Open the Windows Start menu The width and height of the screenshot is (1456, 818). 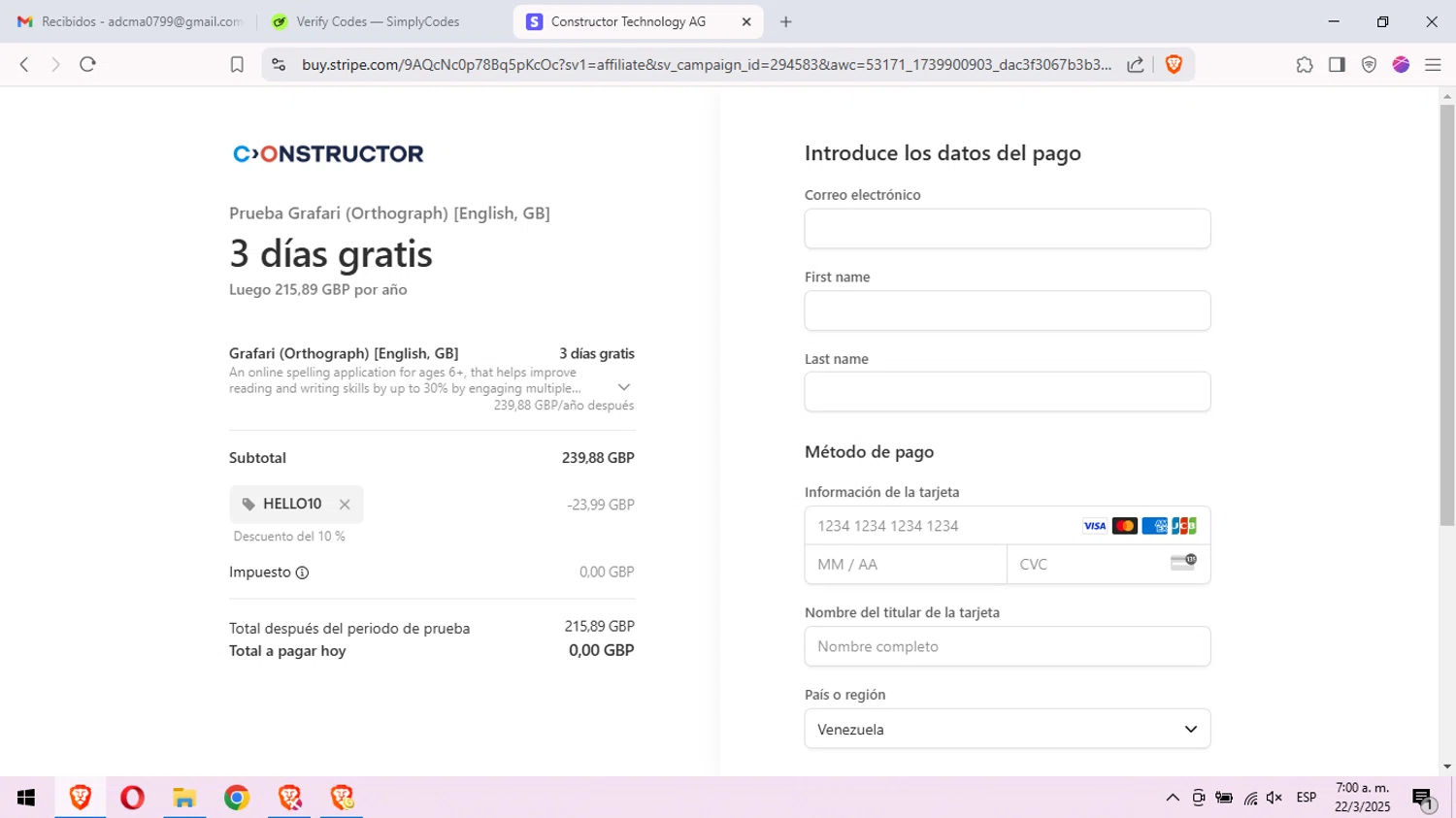[x=26, y=798]
